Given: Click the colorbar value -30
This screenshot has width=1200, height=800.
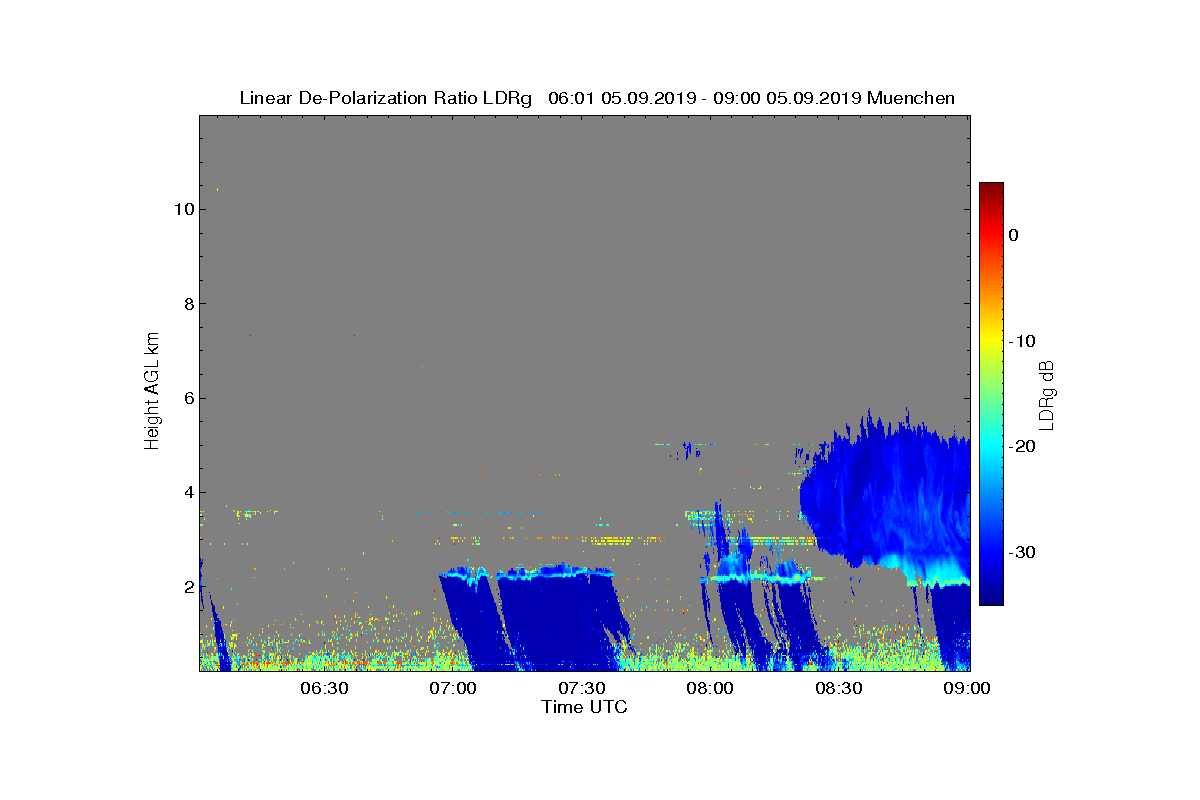Looking at the screenshot, I should click(x=1022, y=553).
